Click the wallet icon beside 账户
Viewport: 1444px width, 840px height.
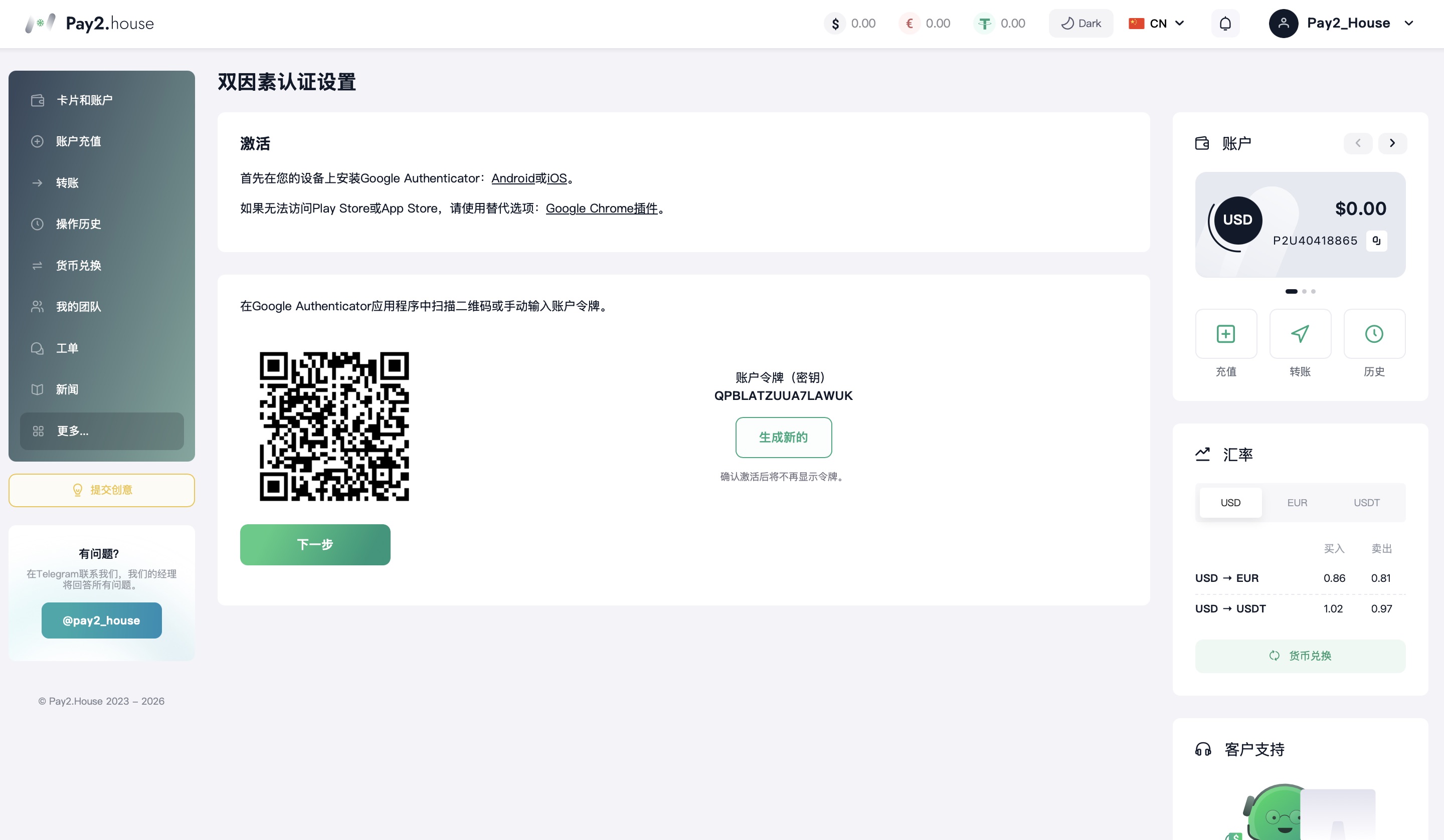1202,143
